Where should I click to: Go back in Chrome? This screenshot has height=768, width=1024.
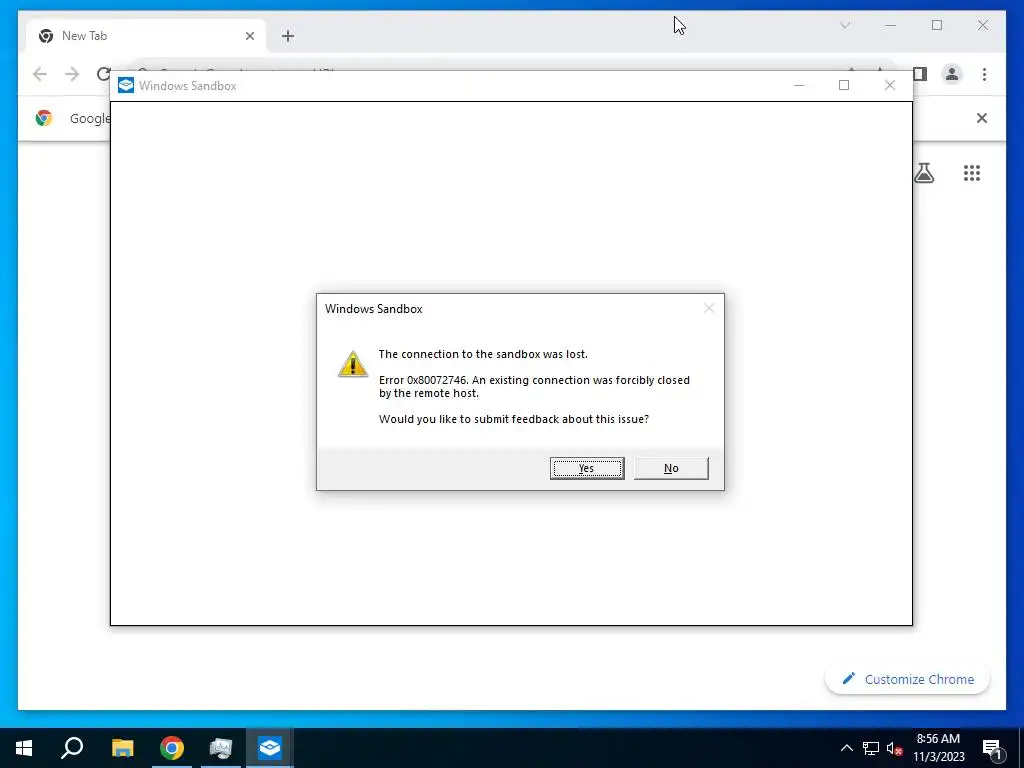[40, 74]
